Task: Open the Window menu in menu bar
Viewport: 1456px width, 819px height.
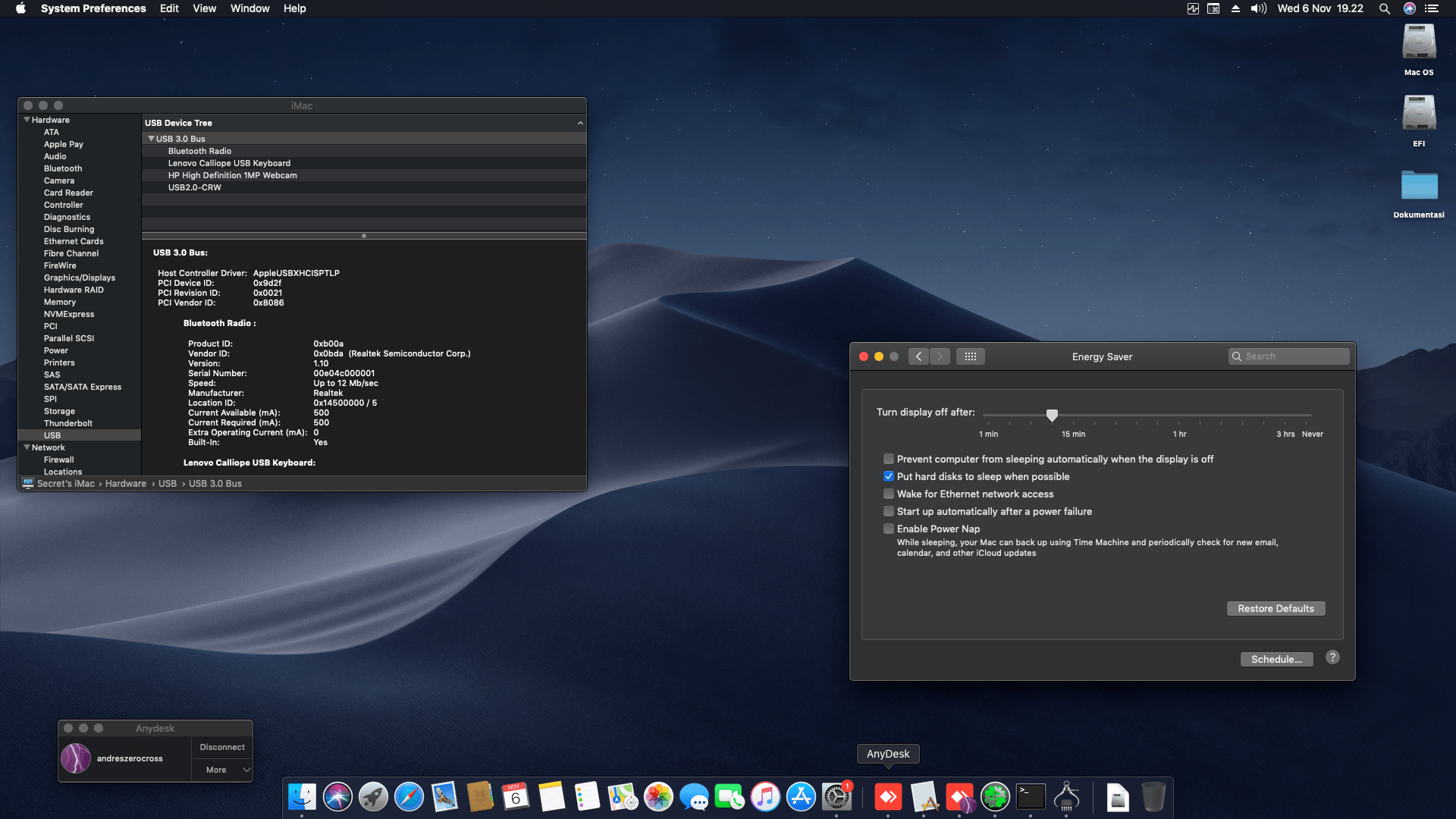Action: point(249,8)
